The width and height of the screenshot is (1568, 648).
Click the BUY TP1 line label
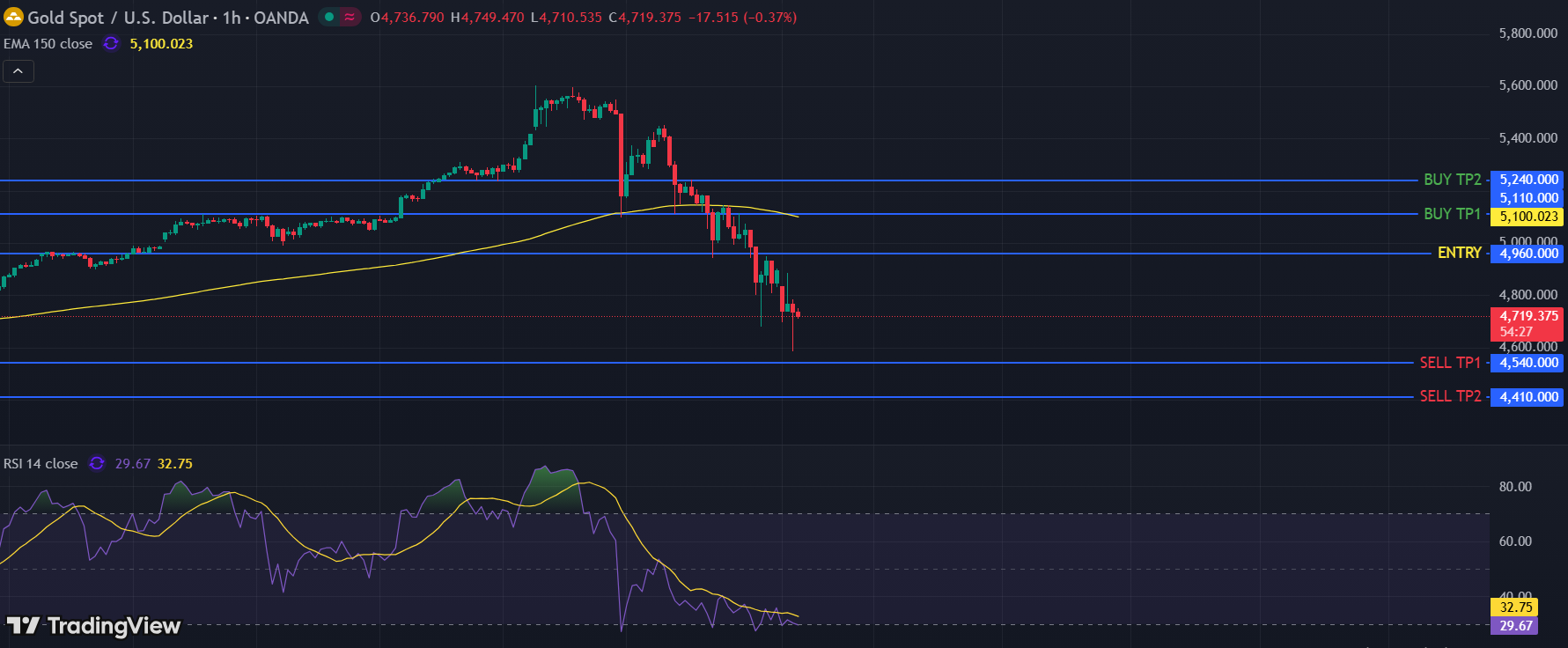click(x=1452, y=214)
